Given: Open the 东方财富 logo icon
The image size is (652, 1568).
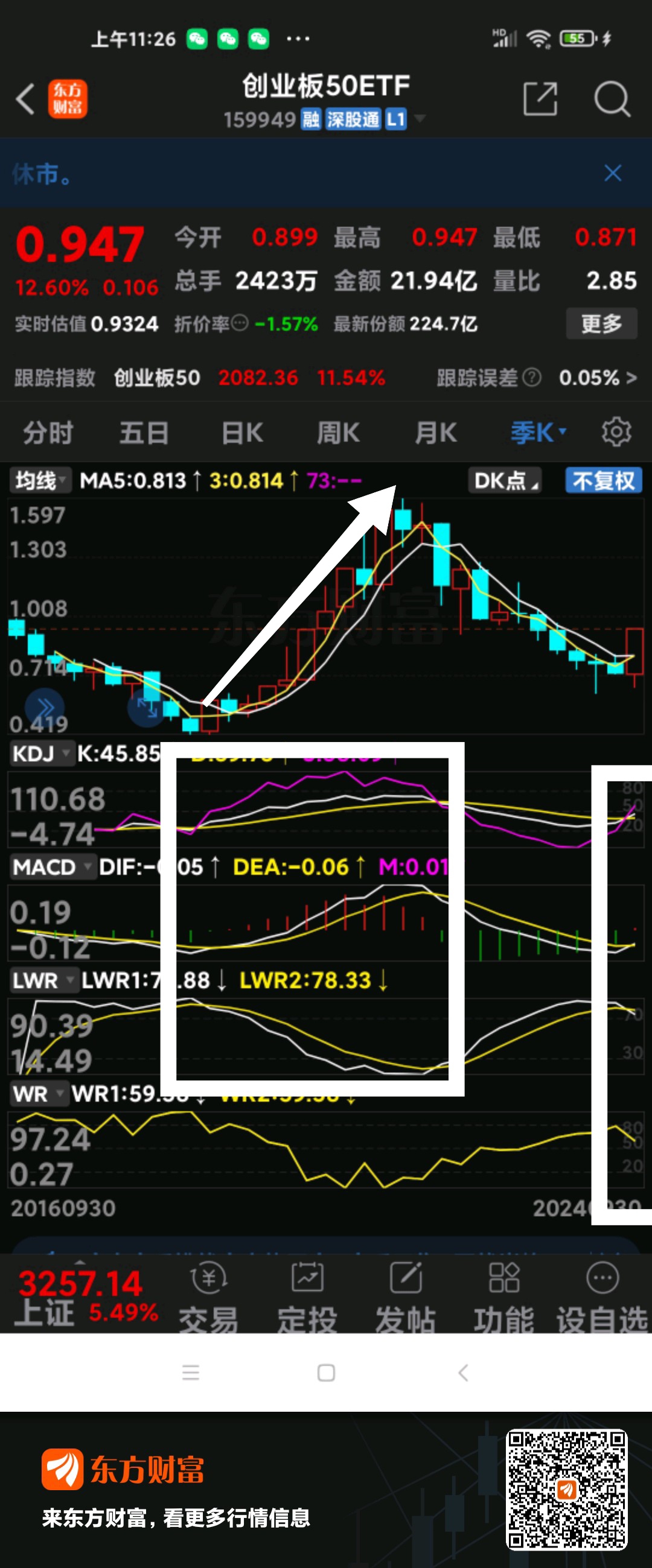Looking at the screenshot, I should [68, 98].
